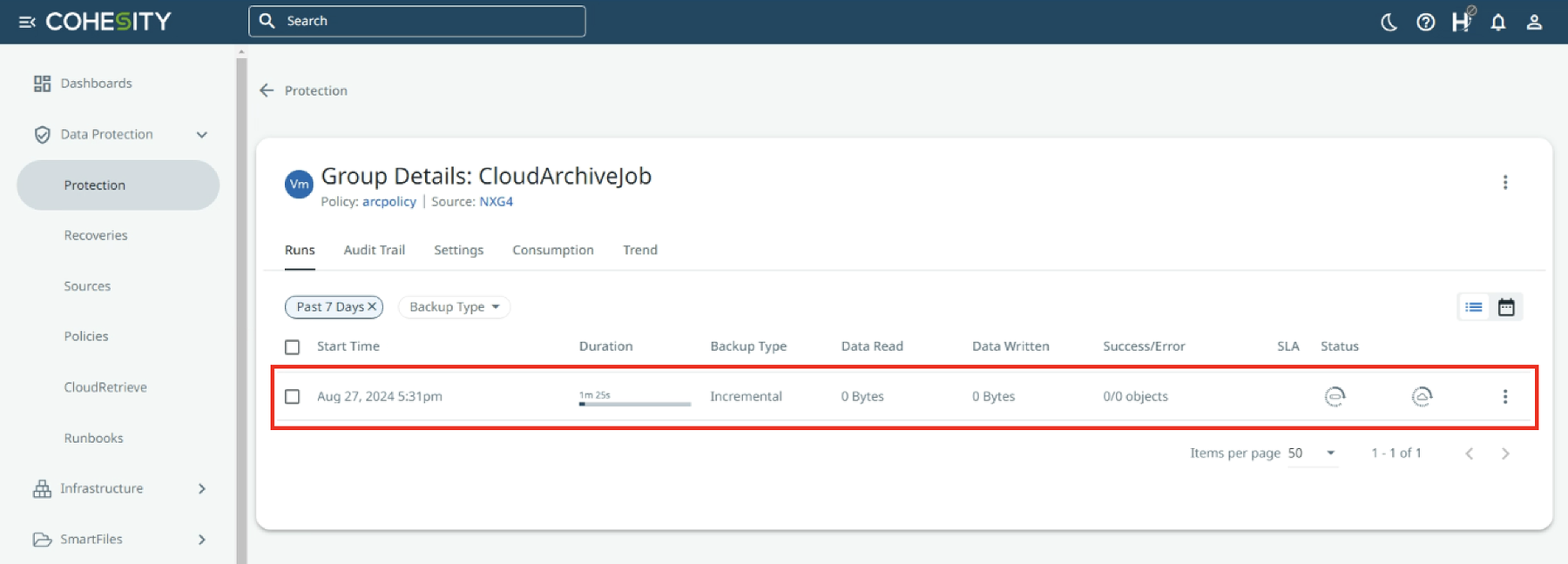Open items per page dropdown
Screen dimensions: 1568x564
click(1312, 453)
